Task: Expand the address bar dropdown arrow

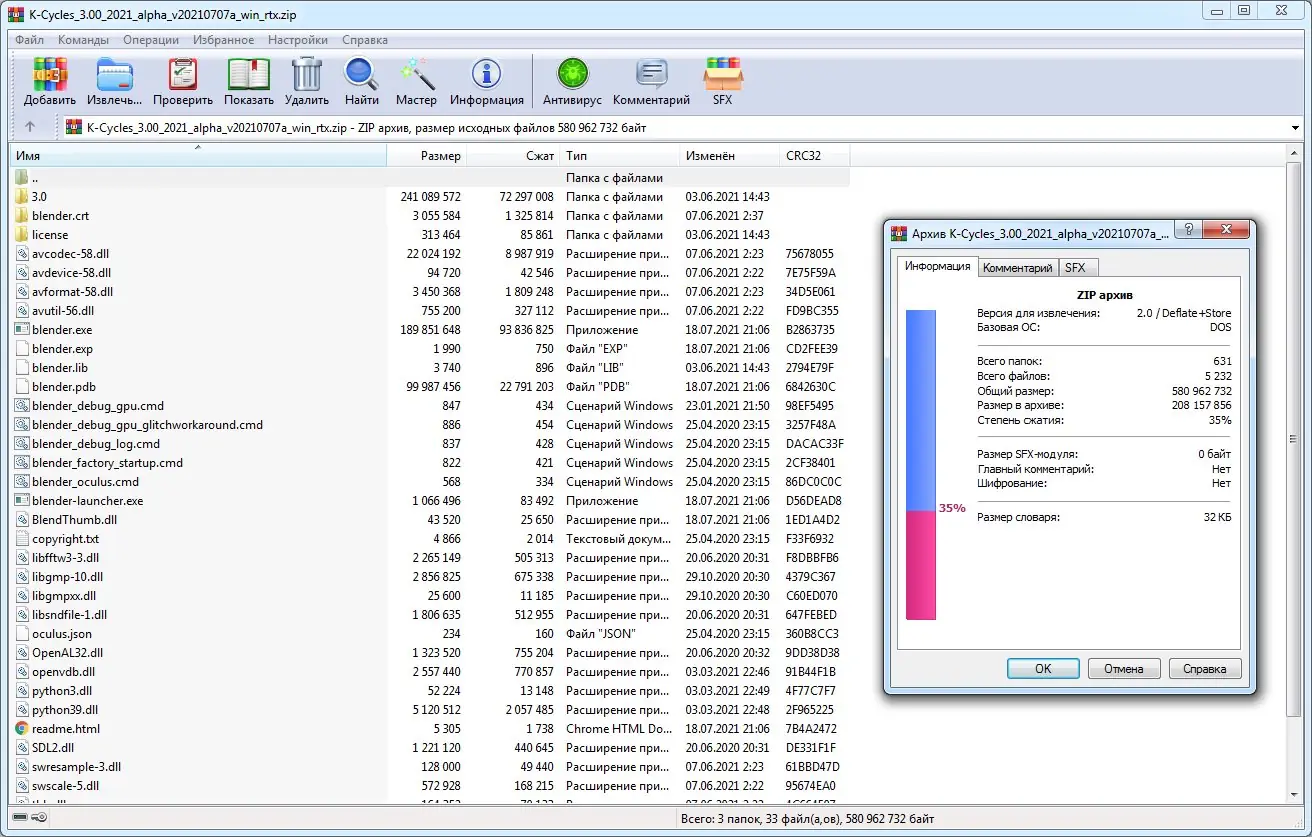Action: [1296, 128]
